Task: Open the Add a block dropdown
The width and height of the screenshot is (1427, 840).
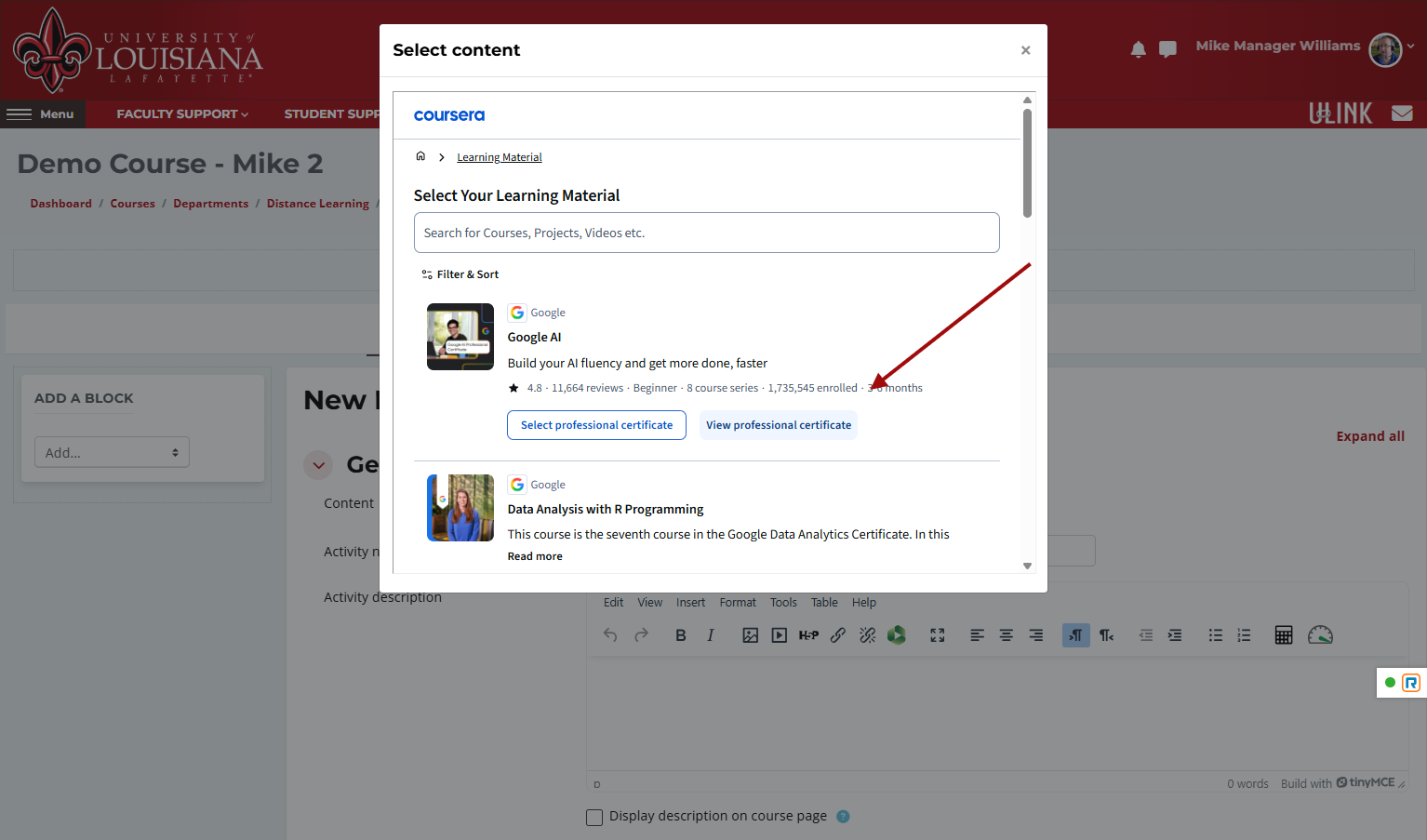Action: (112, 452)
